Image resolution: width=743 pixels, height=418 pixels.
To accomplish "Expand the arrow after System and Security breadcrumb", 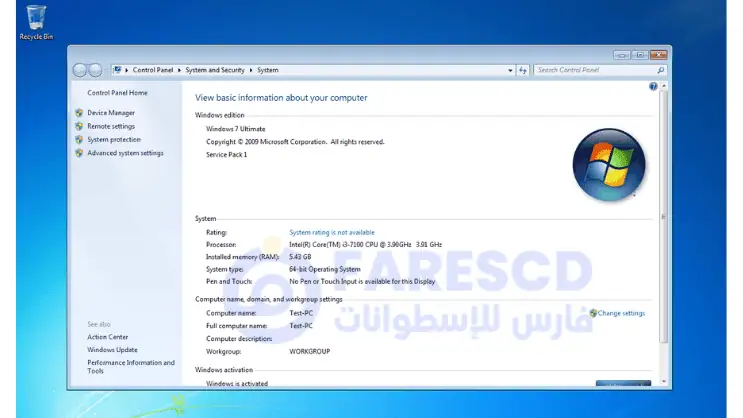I will [251, 70].
